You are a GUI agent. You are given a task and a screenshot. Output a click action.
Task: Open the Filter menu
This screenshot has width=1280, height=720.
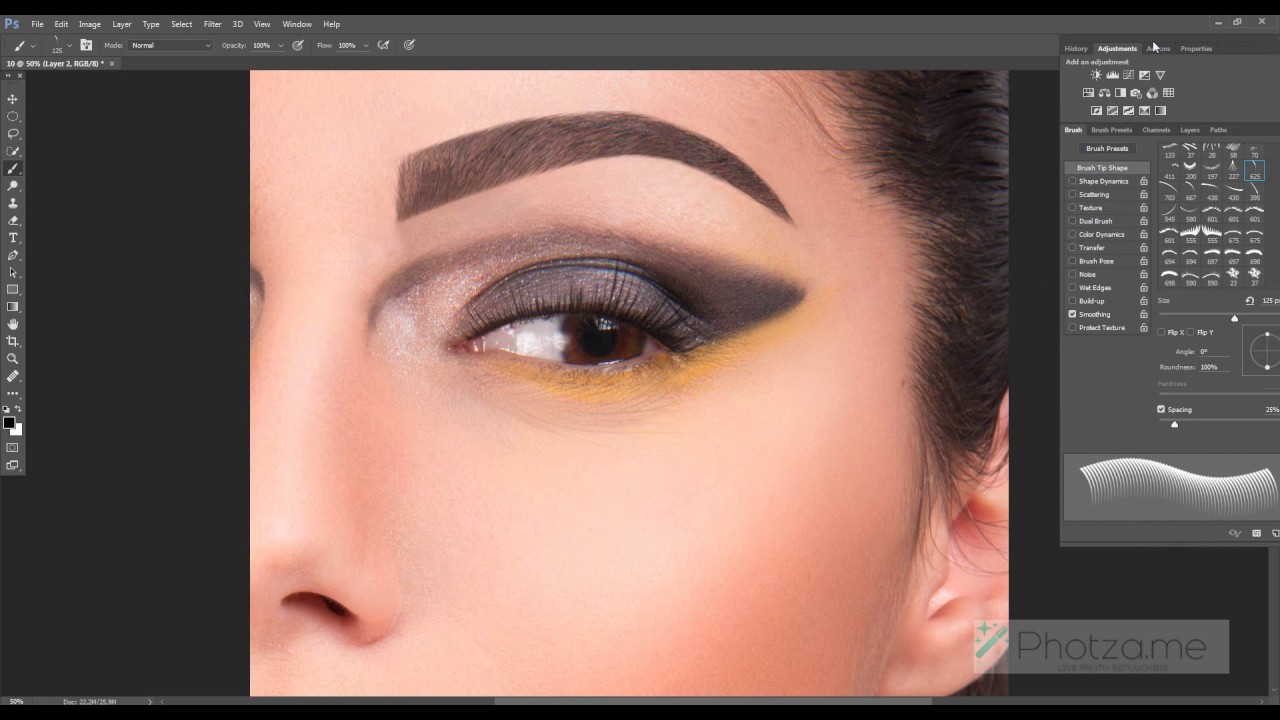click(212, 24)
